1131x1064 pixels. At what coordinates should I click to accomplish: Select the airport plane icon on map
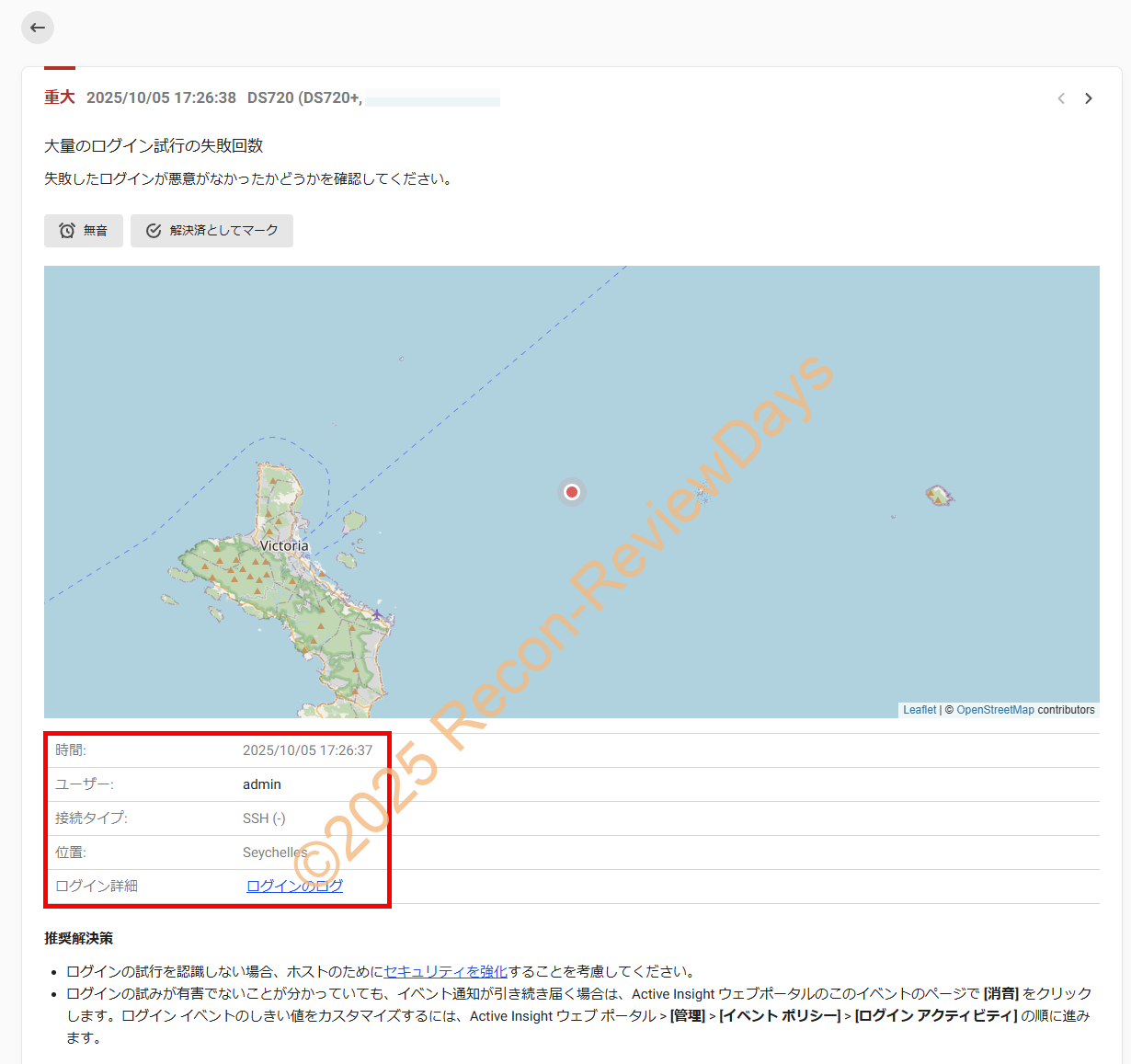tap(377, 613)
